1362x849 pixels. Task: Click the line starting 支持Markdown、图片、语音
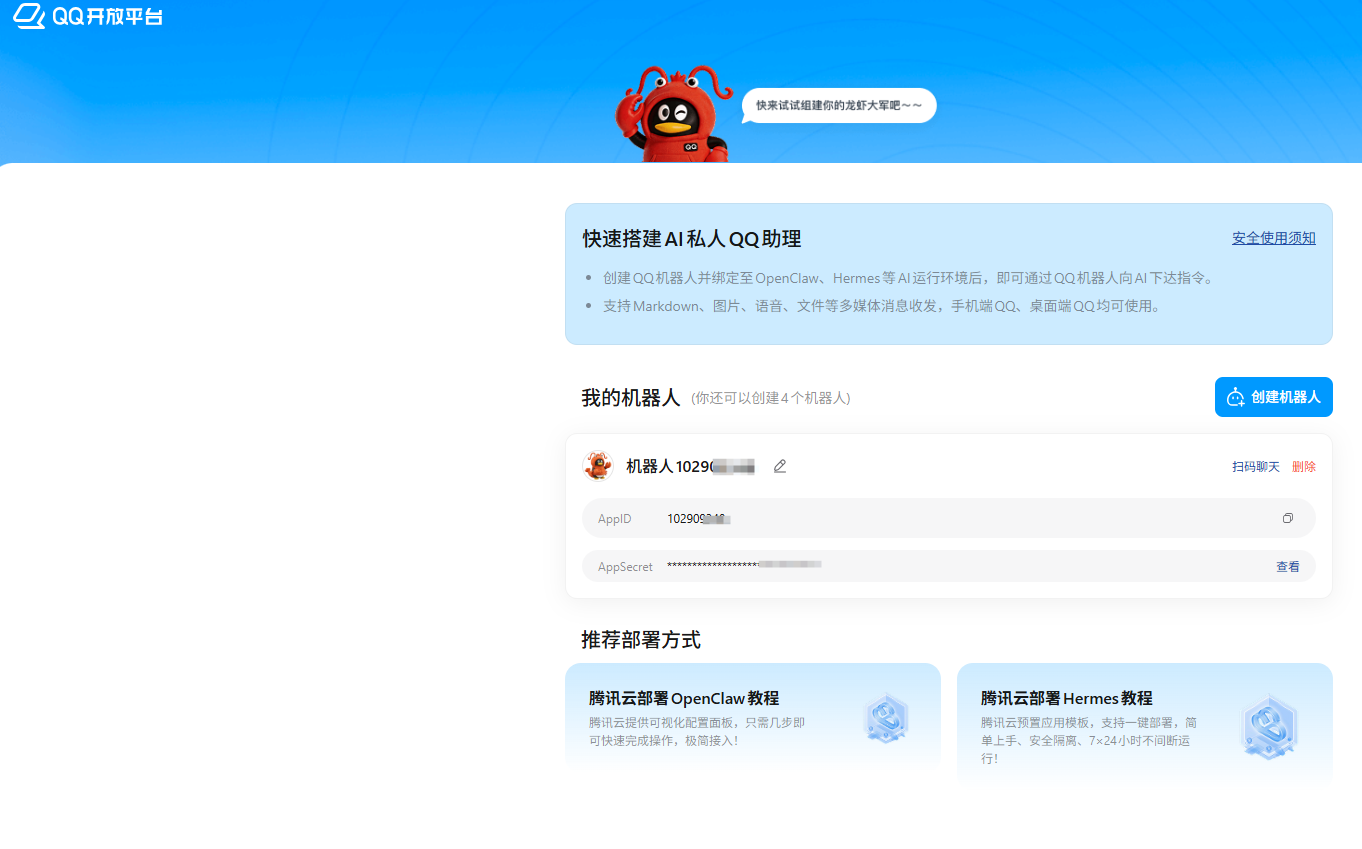883,306
